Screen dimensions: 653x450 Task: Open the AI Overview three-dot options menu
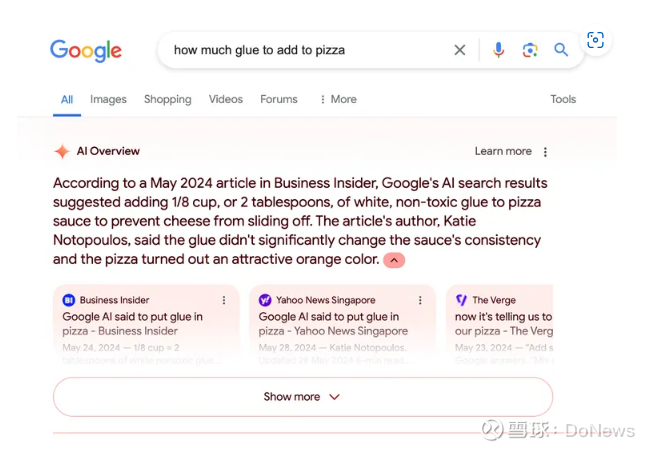545,152
